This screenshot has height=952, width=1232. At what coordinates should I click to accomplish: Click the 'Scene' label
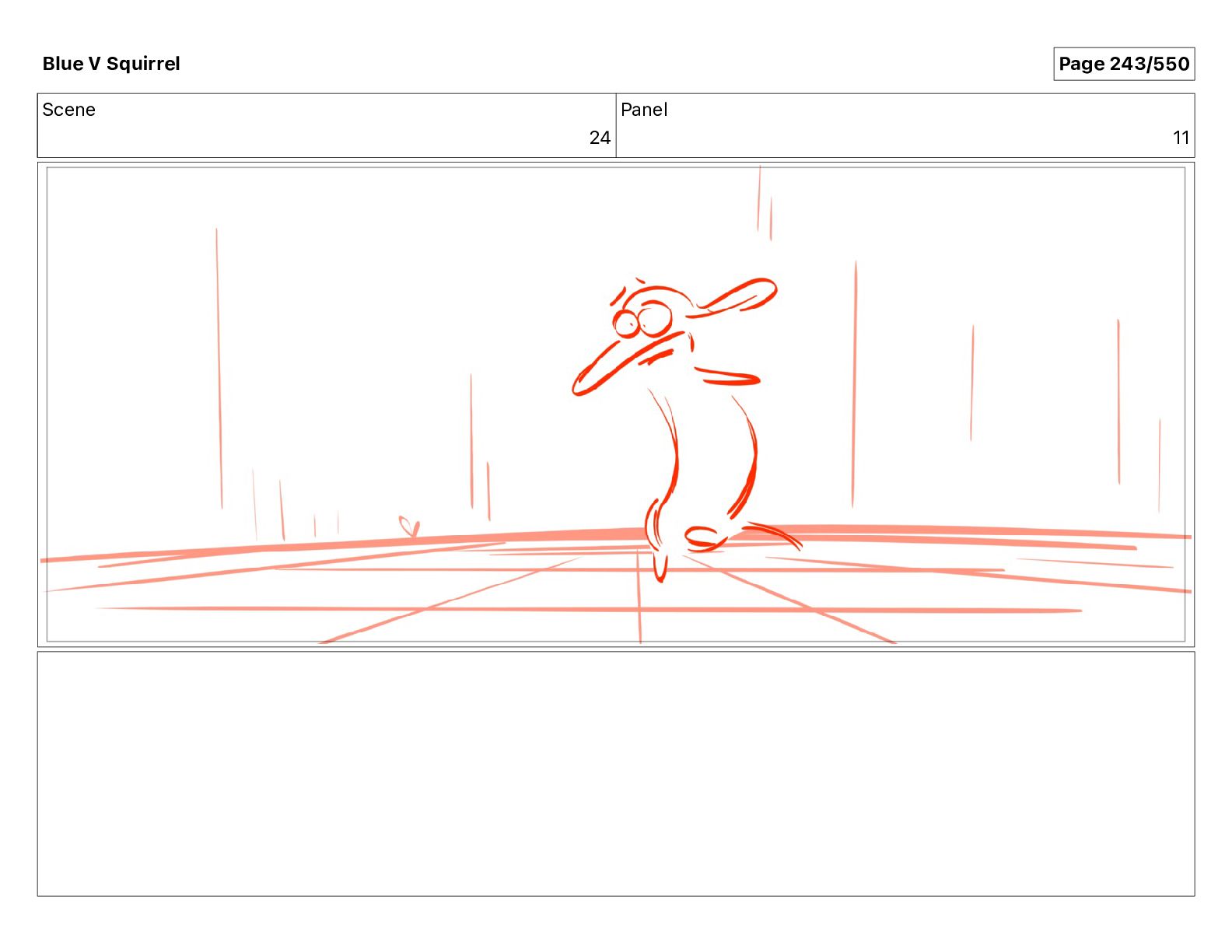(68, 110)
